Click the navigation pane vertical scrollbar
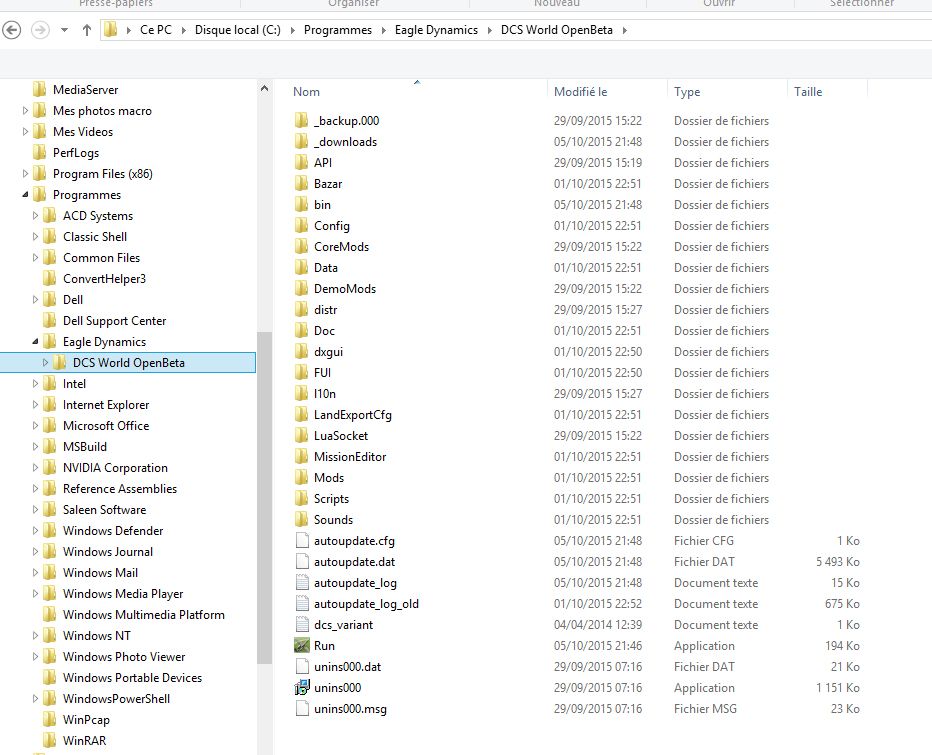Screen dimensions: 932x755 [264, 500]
